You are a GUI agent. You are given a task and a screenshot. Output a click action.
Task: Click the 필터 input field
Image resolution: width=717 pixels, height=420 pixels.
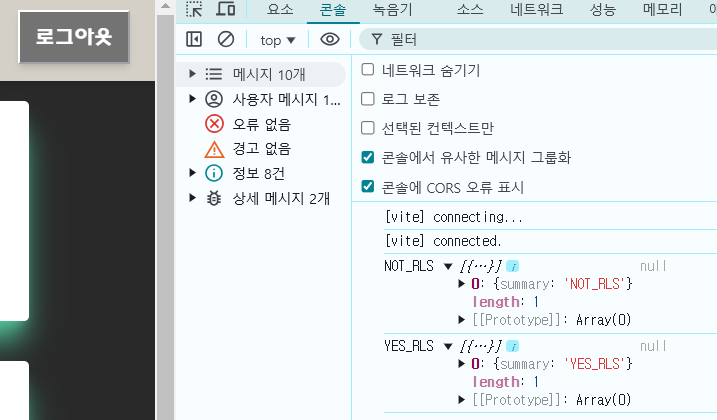(x=540, y=39)
